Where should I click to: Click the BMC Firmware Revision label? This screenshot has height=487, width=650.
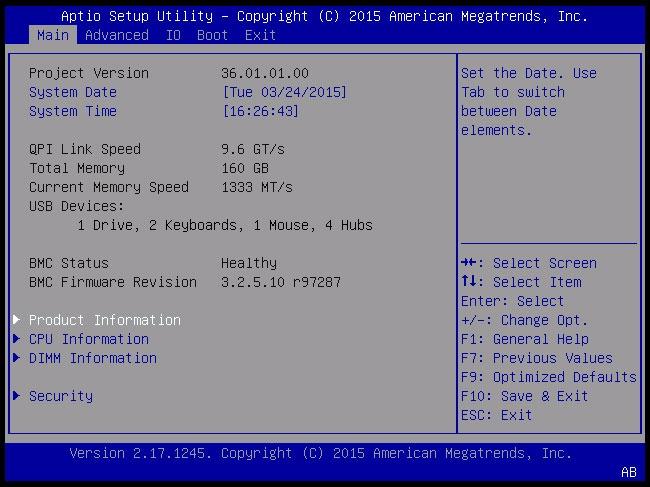click(113, 282)
